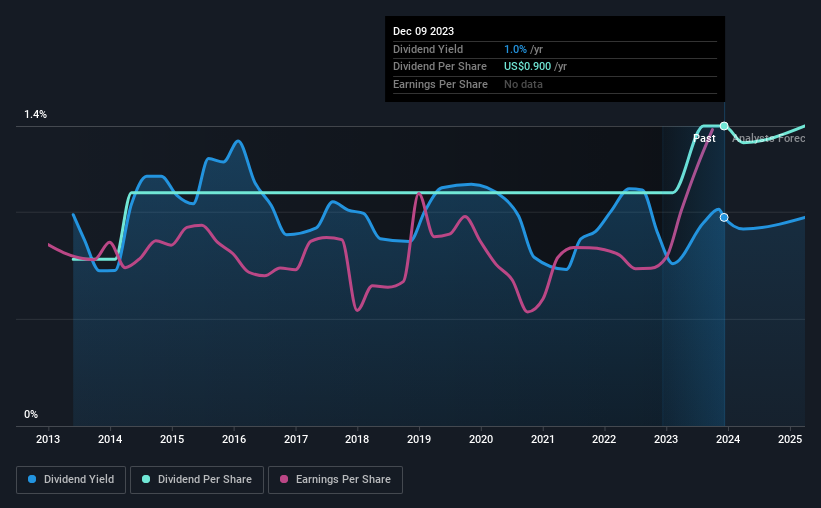
Task: Click the blue Dividend Yield legend dot
Action: tap(32, 479)
